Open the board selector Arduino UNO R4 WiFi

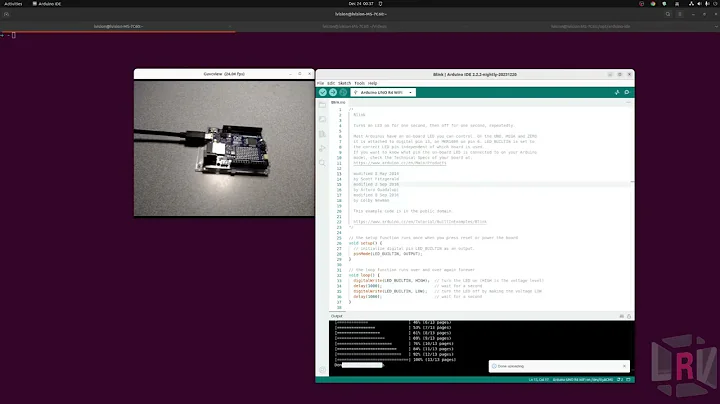383,92
